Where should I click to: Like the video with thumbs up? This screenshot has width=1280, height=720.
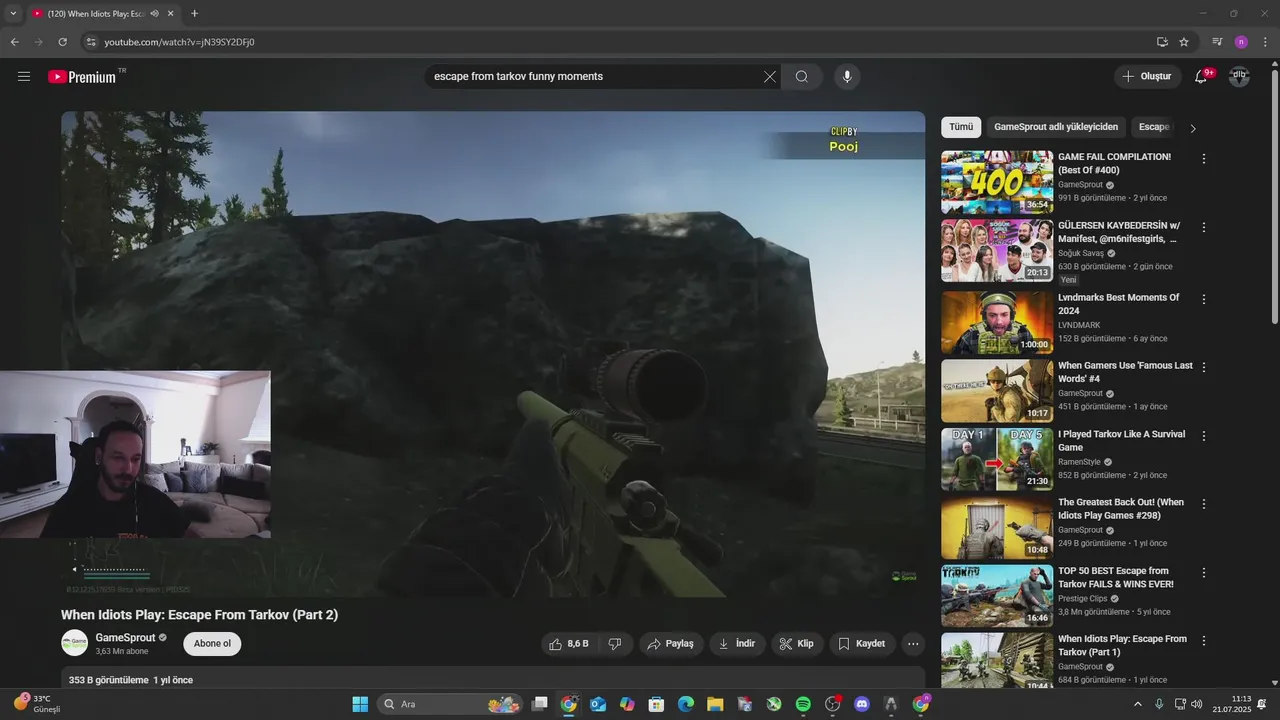[568, 644]
